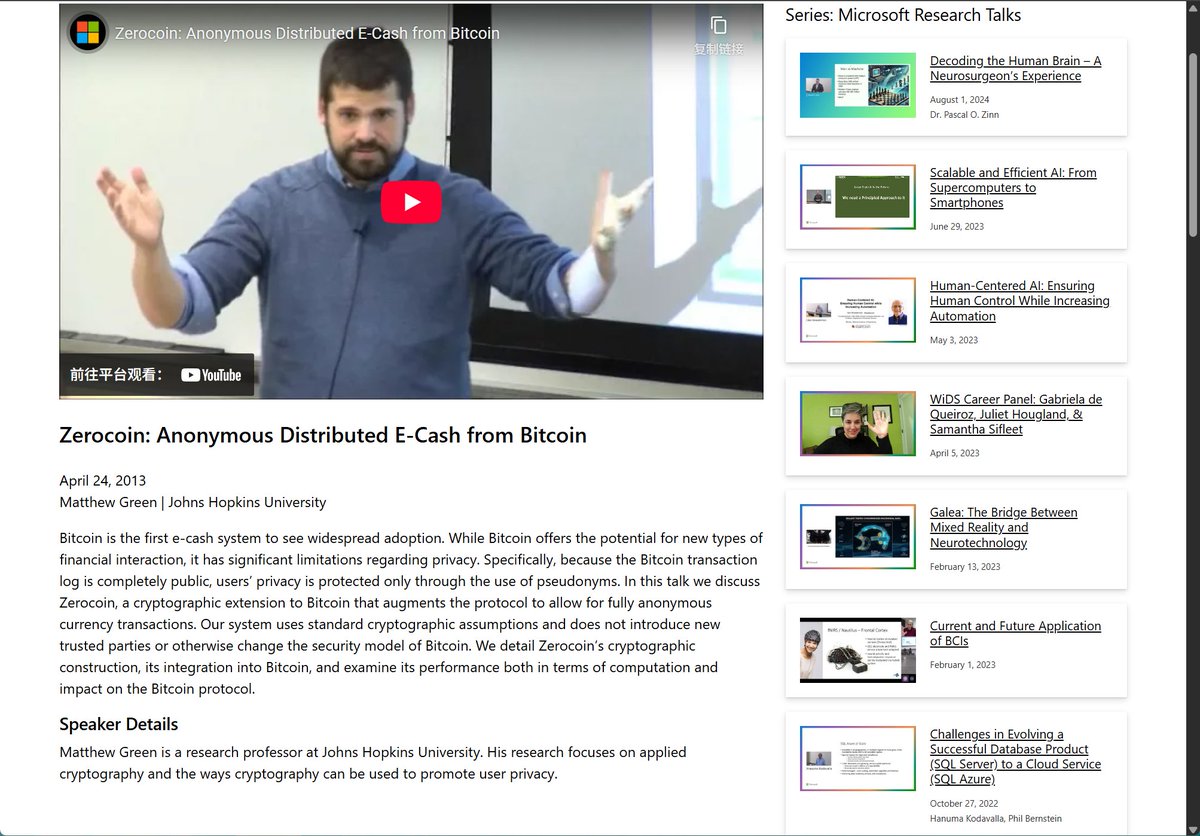
Task: Click Hanuma Kodavalla, Phil Bernstein speaker names
Action: (x=996, y=818)
